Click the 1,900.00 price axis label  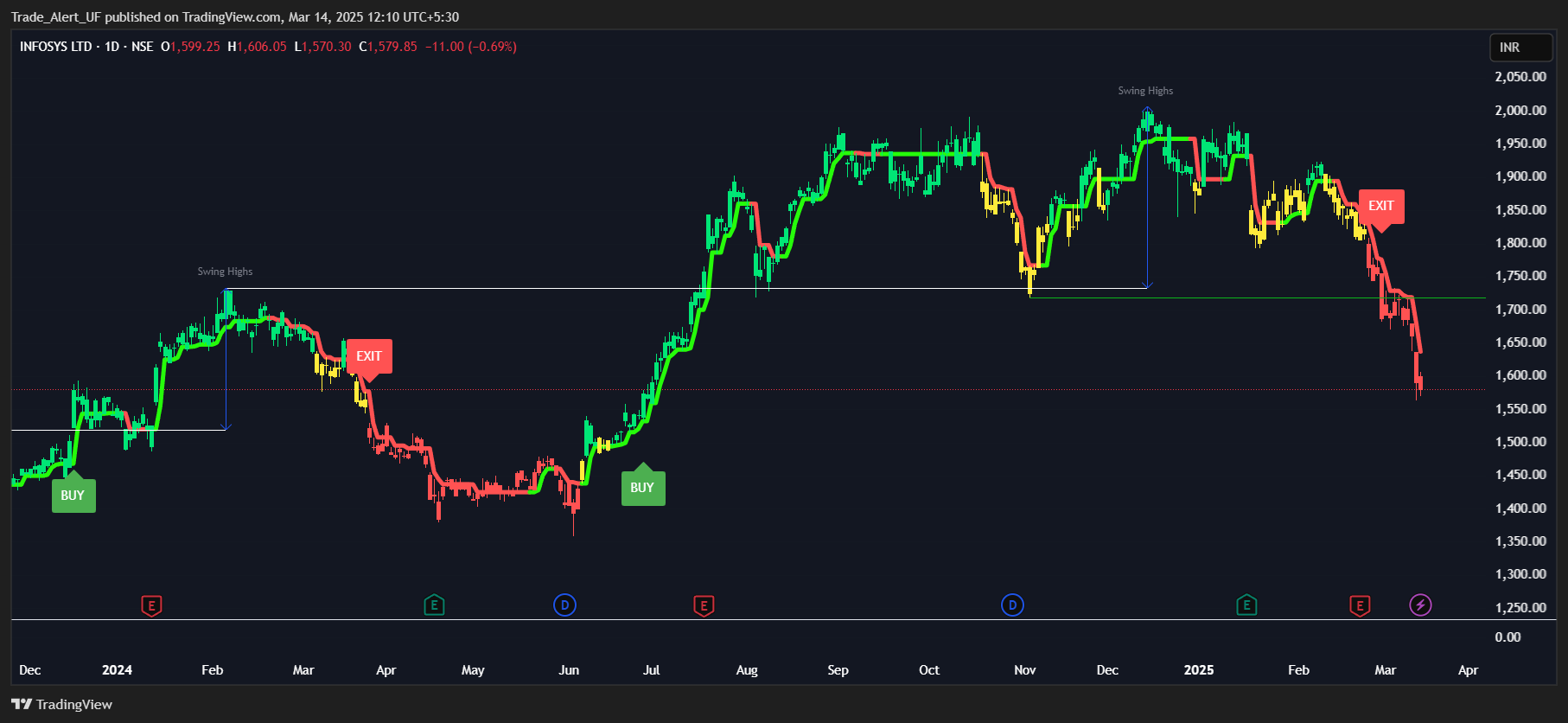(1520, 176)
